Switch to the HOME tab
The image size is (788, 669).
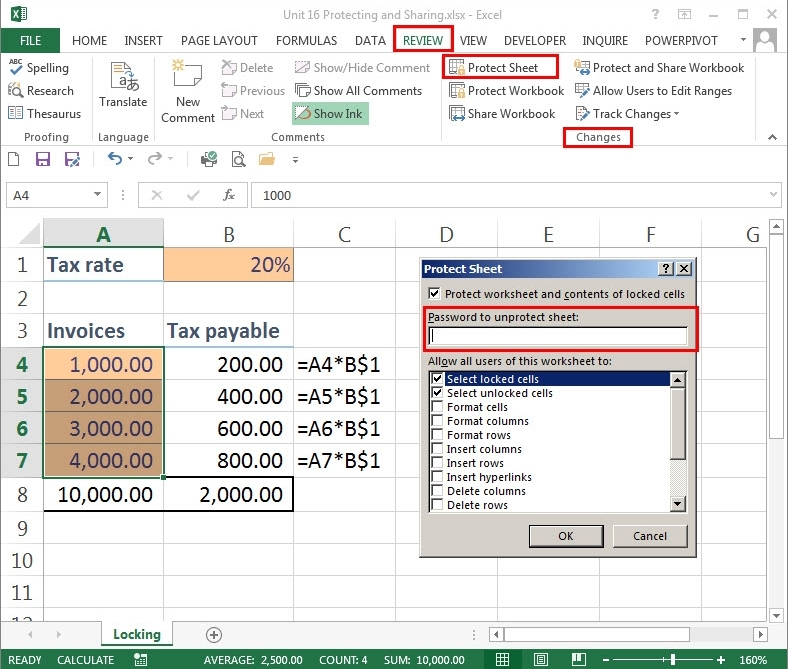click(89, 40)
